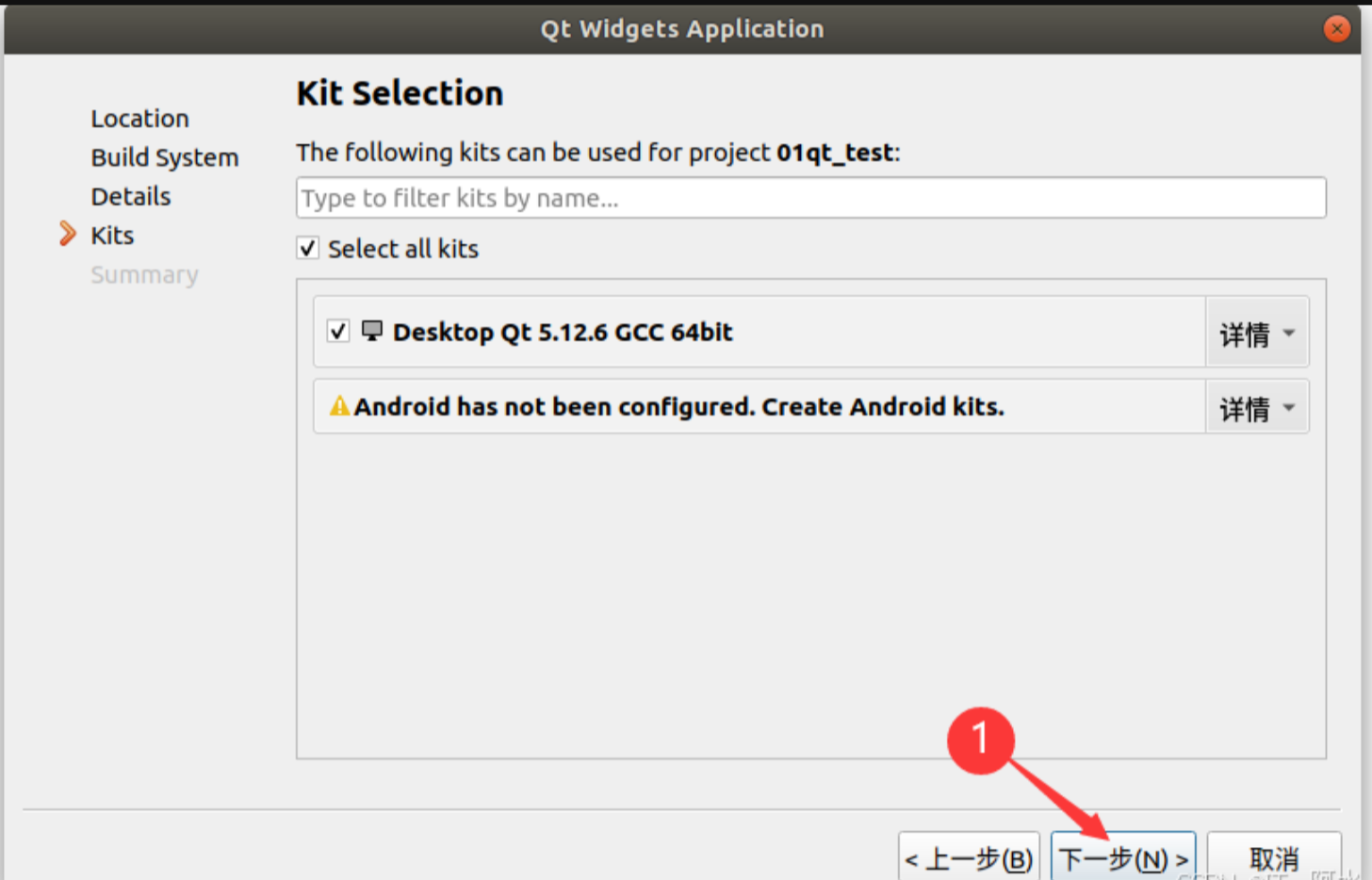
Task: Select the Build System wizard step
Action: 164,157
